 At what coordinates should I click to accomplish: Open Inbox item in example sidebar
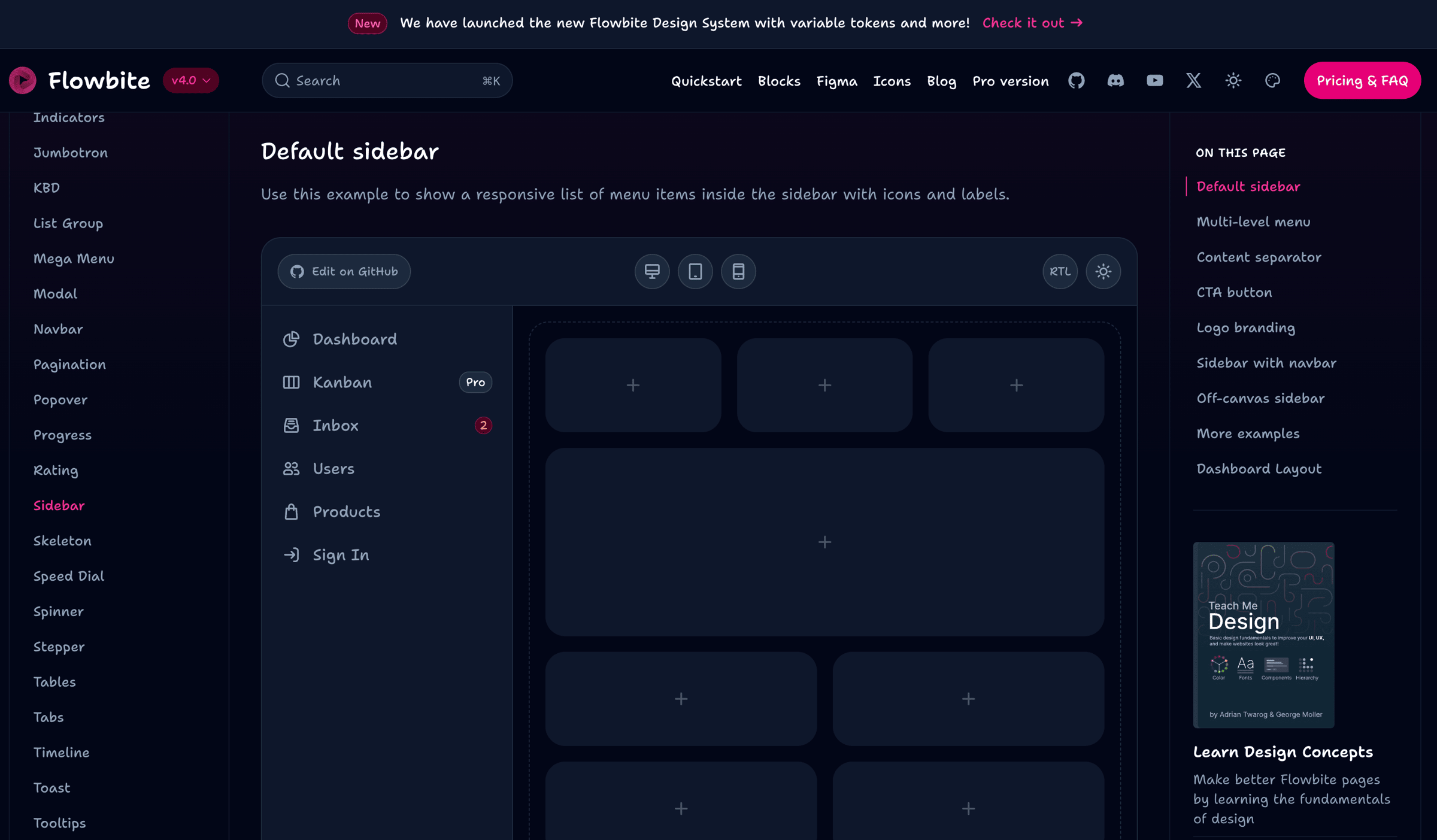click(x=335, y=426)
